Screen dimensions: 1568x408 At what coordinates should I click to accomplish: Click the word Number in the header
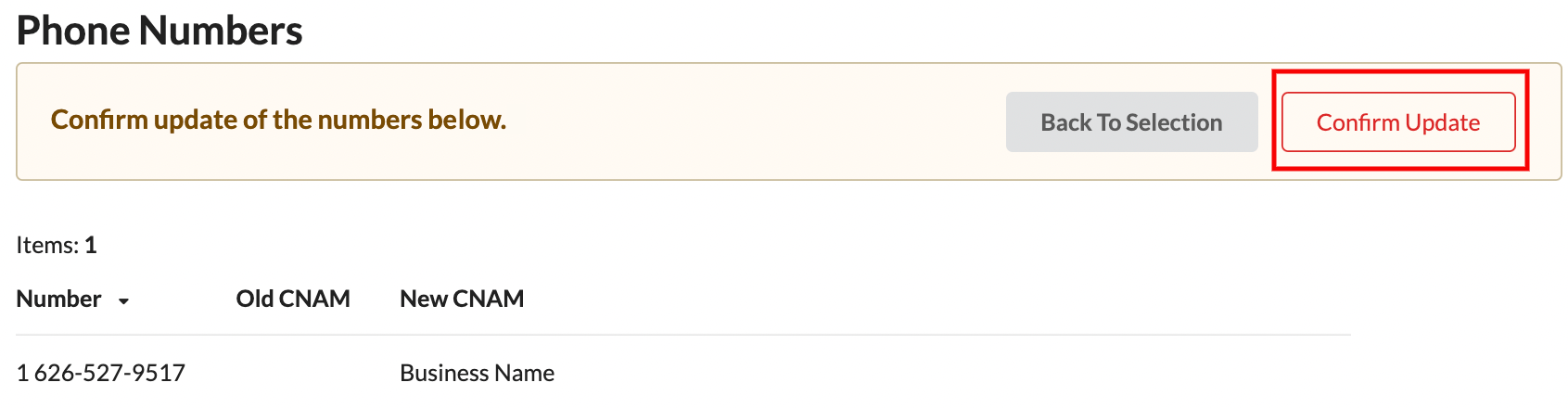[58, 299]
